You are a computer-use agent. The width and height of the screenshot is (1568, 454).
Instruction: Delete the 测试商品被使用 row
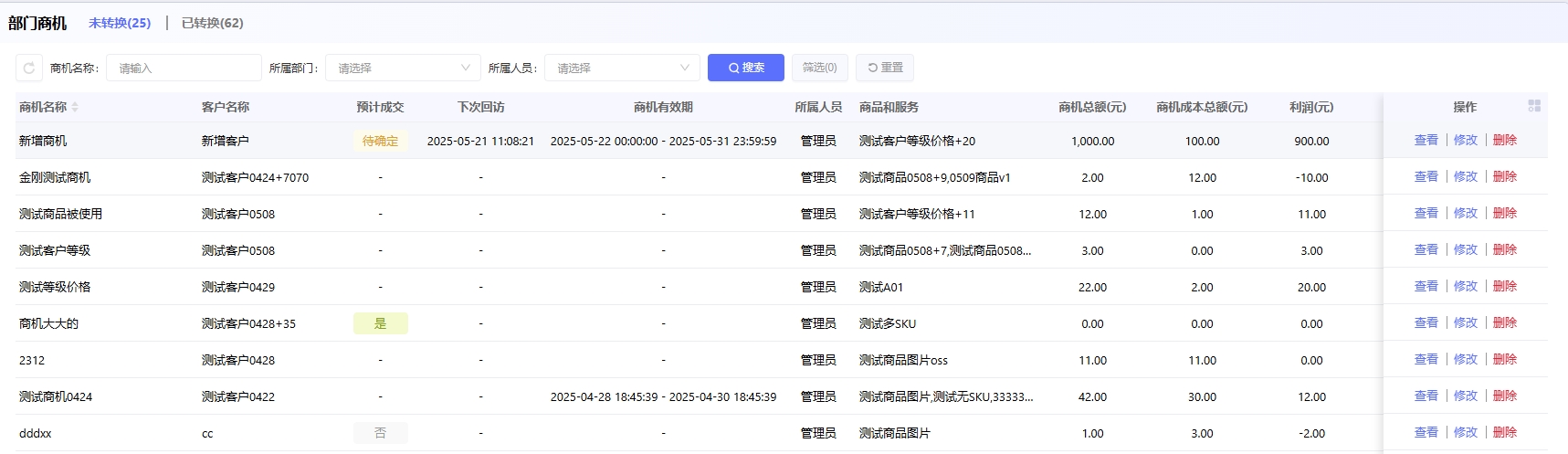(x=1504, y=214)
